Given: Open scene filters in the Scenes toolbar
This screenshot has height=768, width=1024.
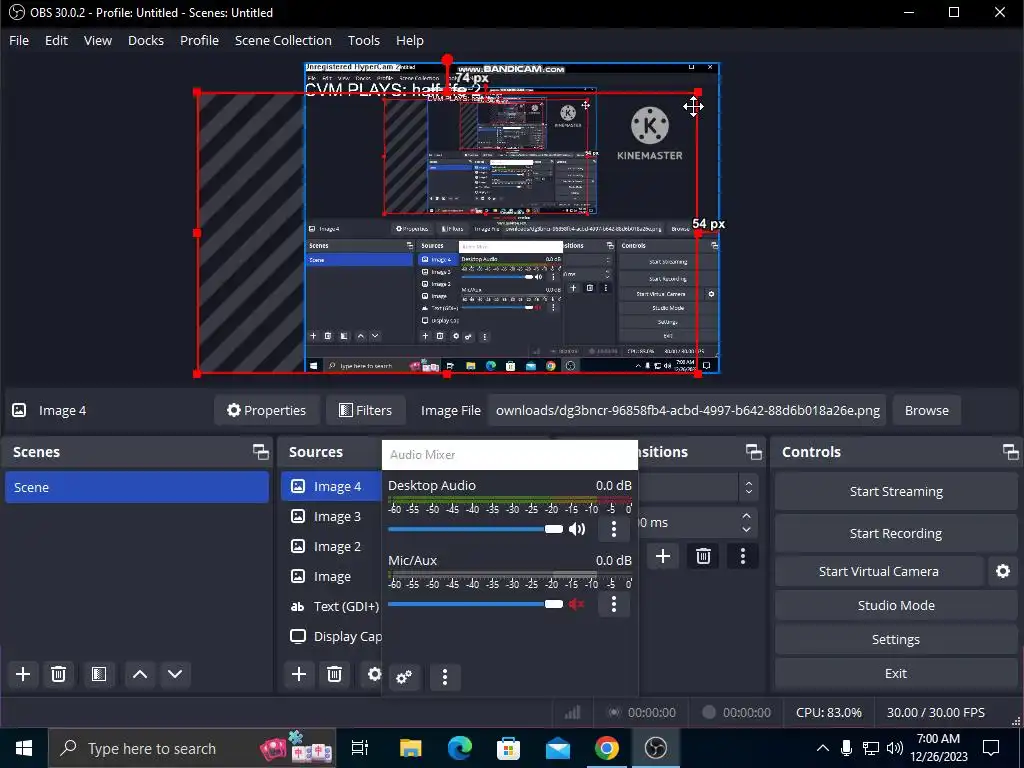Looking at the screenshot, I should [99, 674].
